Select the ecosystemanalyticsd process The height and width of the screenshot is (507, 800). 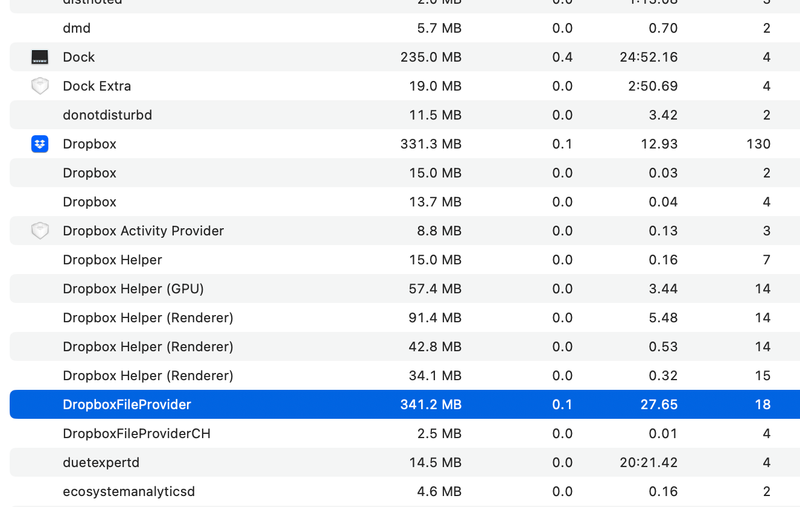(x=405, y=491)
